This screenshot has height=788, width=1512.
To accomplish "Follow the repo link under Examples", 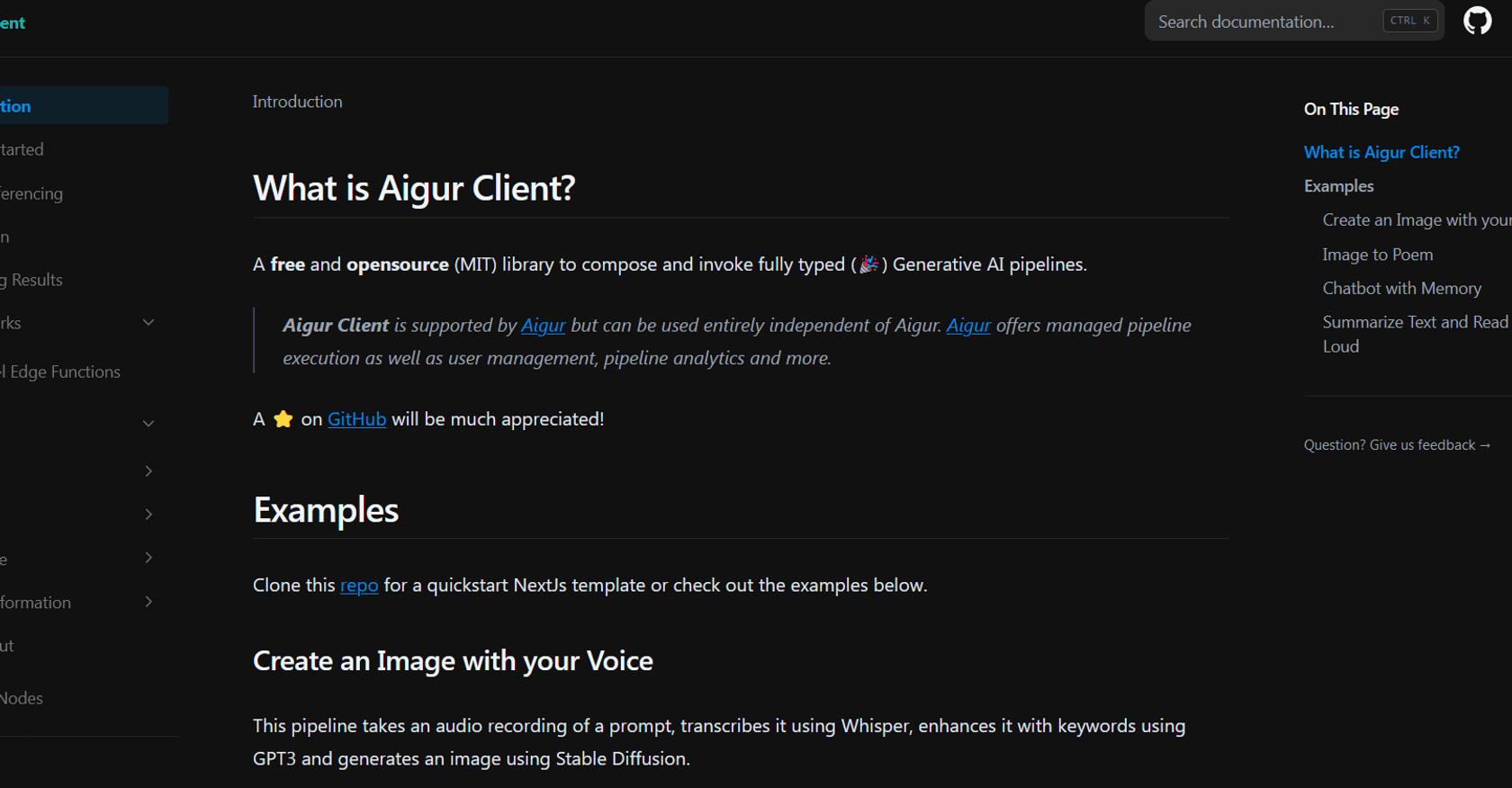I will [358, 586].
